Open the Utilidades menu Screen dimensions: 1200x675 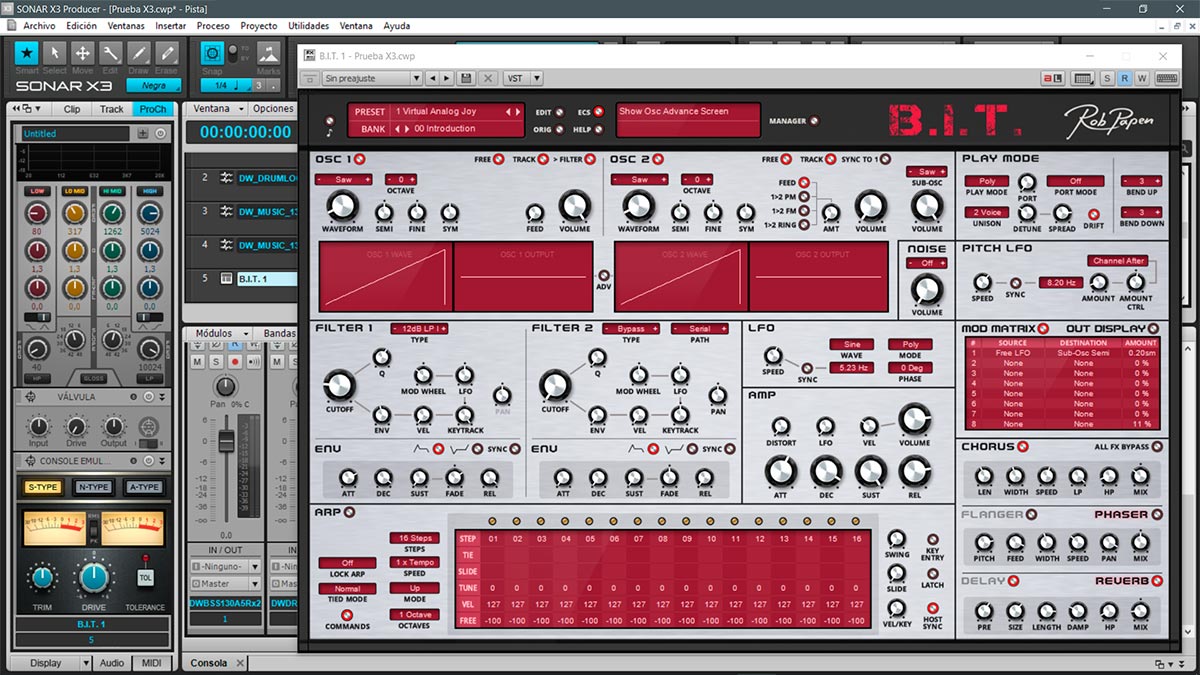click(308, 25)
